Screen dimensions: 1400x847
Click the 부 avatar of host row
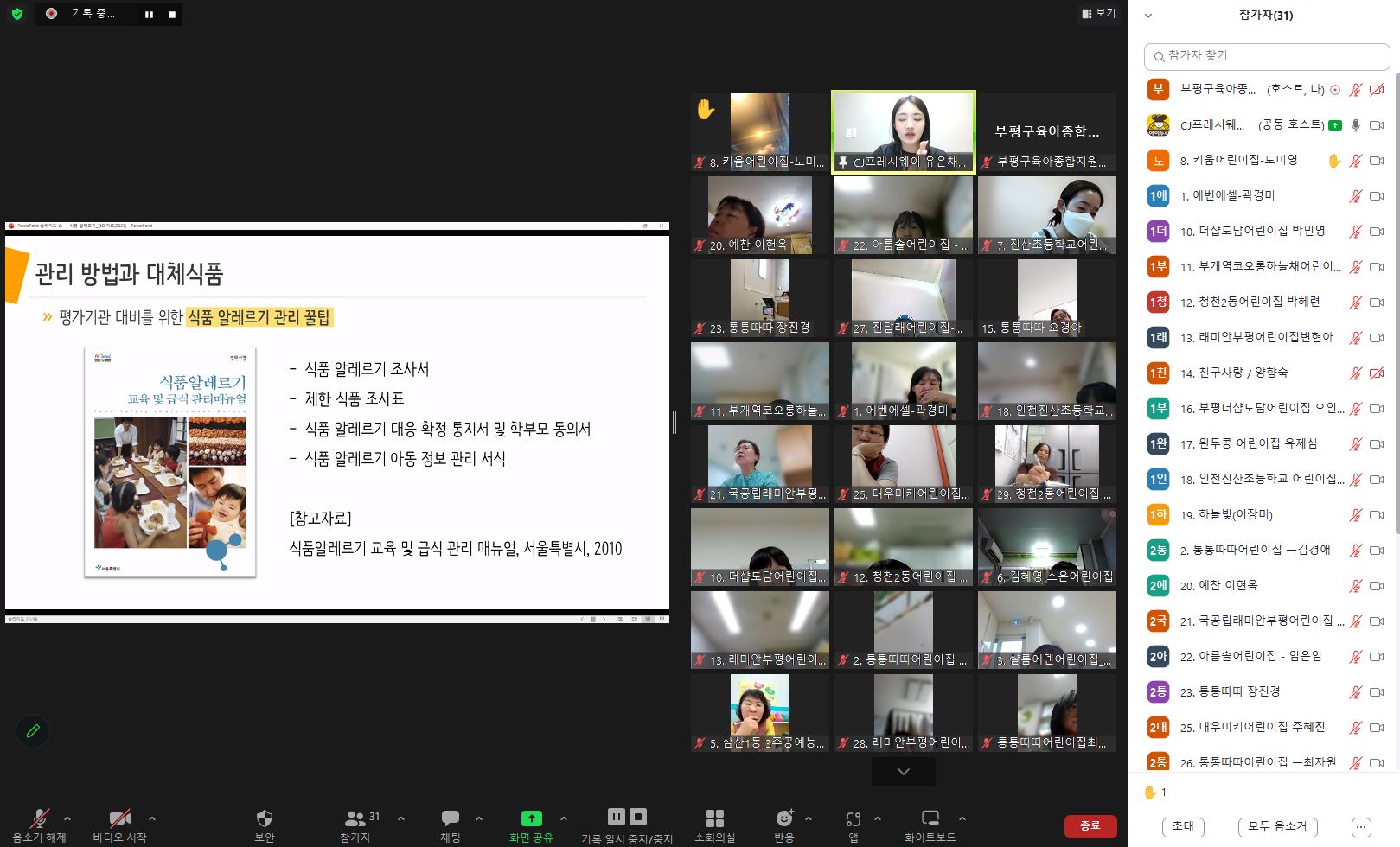(1158, 89)
